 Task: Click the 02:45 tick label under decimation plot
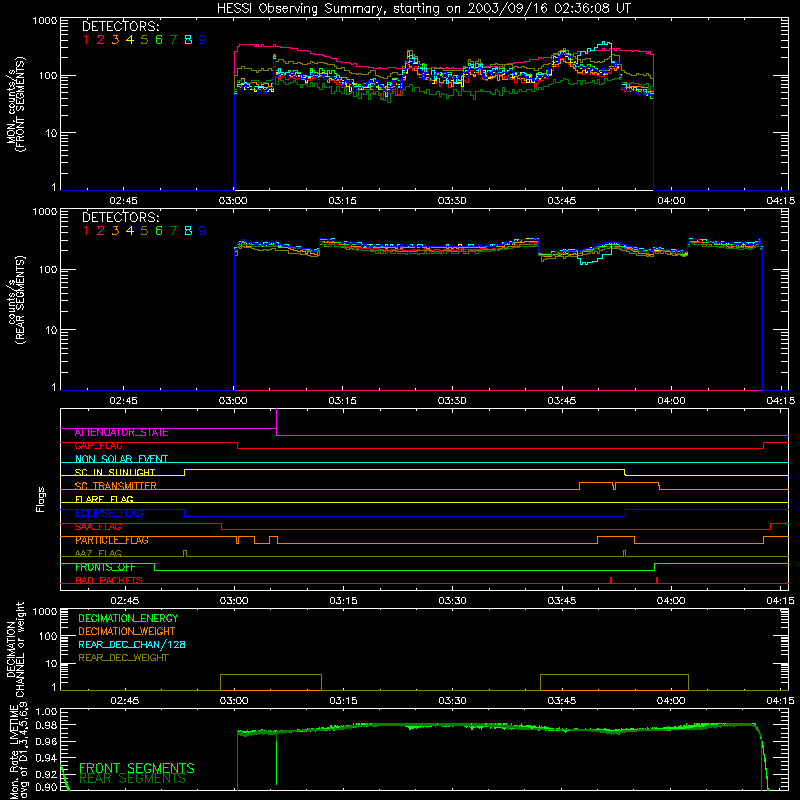[124, 701]
